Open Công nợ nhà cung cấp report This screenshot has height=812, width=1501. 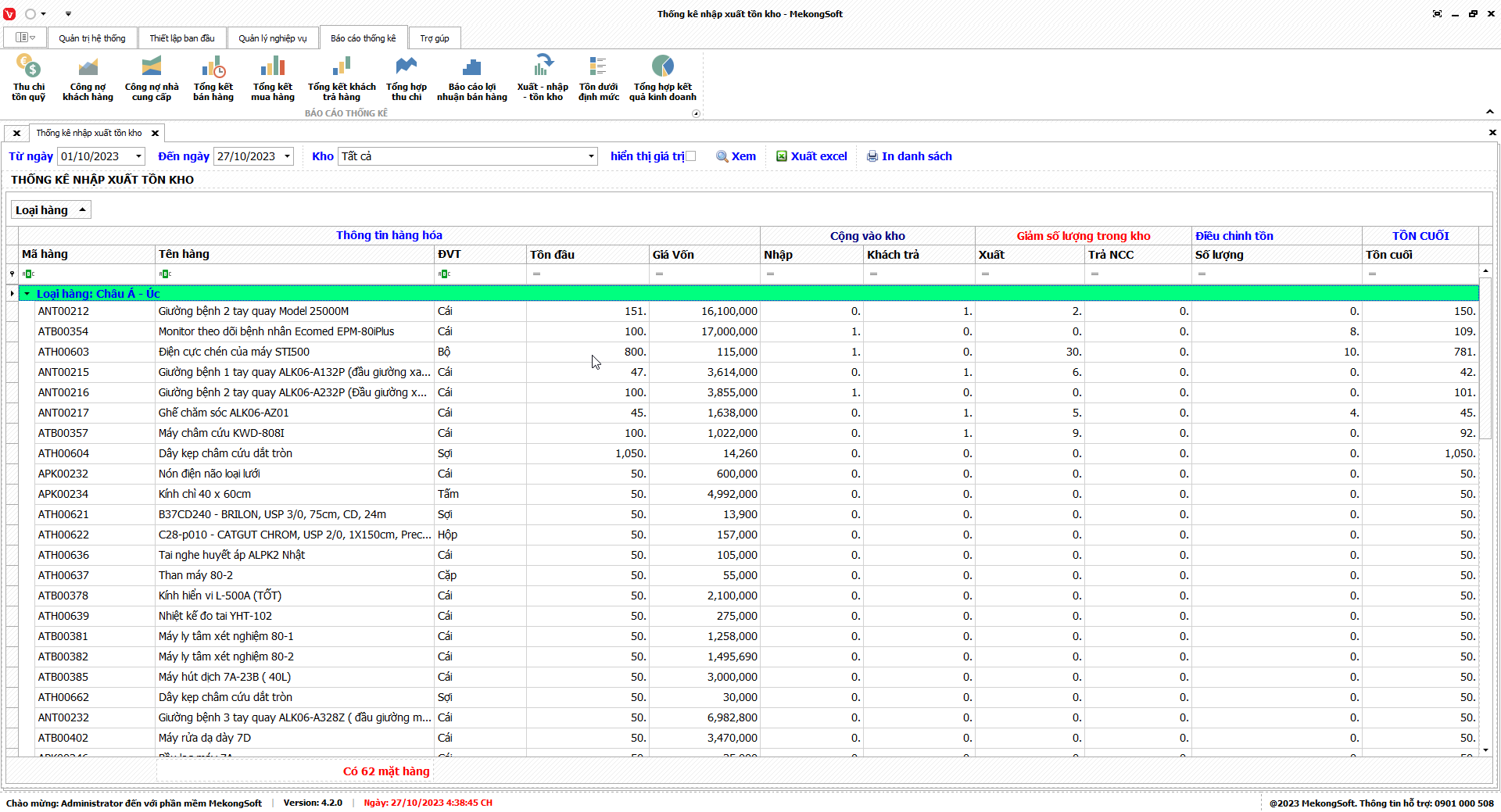(x=152, y=77)
